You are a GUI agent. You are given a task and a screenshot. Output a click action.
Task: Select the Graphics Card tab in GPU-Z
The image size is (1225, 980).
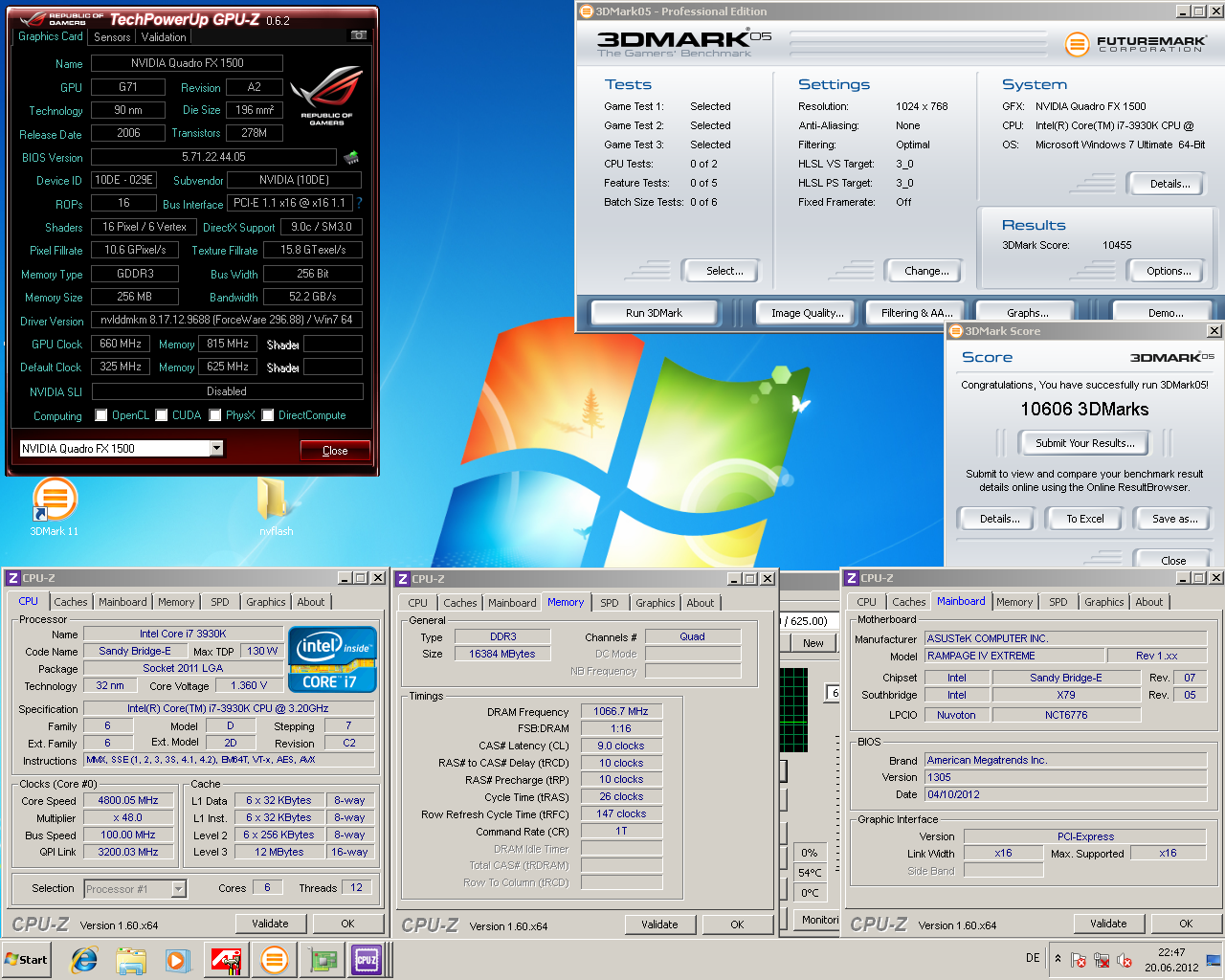point(51,36)
